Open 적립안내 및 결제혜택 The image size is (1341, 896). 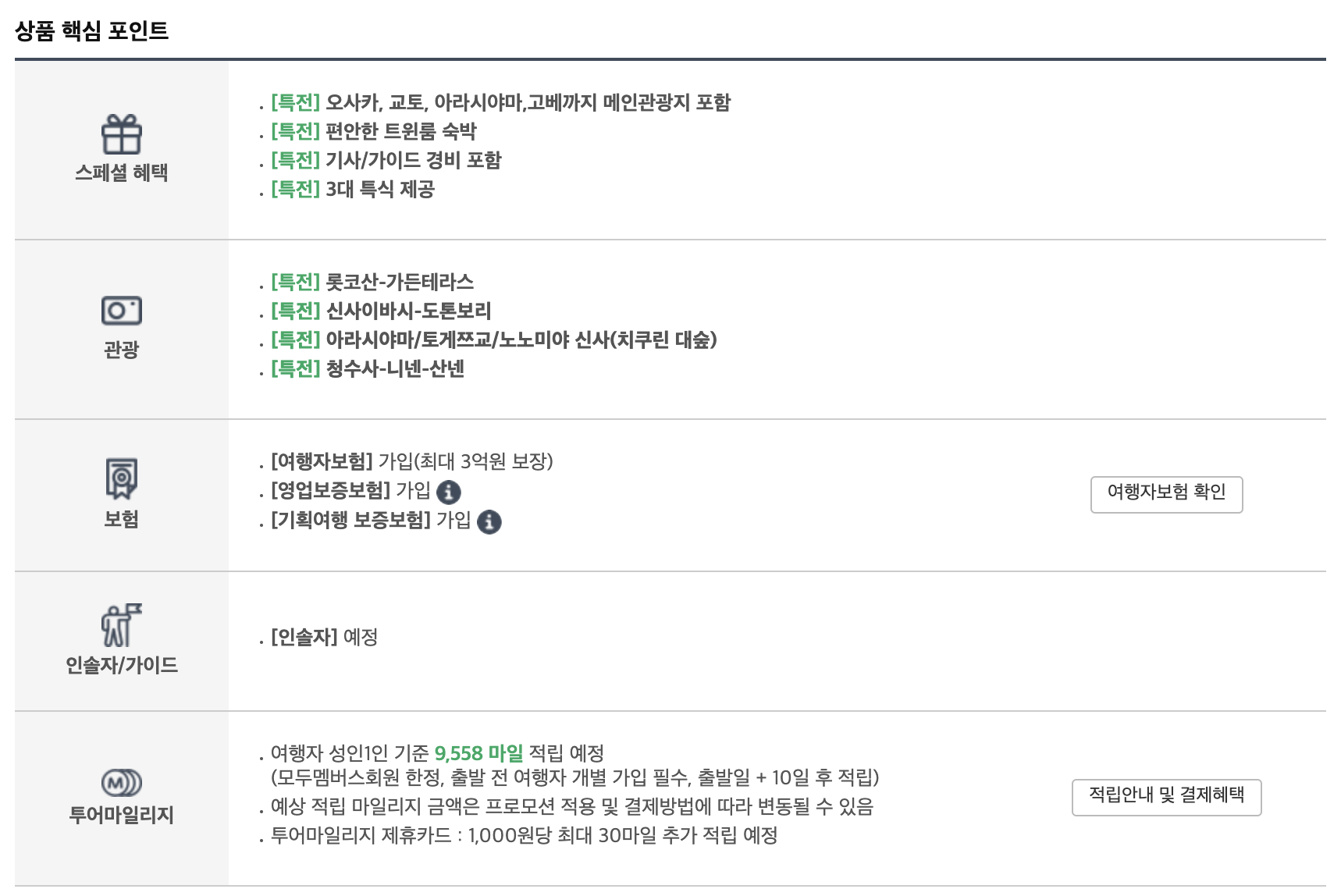coord(1166,795)
